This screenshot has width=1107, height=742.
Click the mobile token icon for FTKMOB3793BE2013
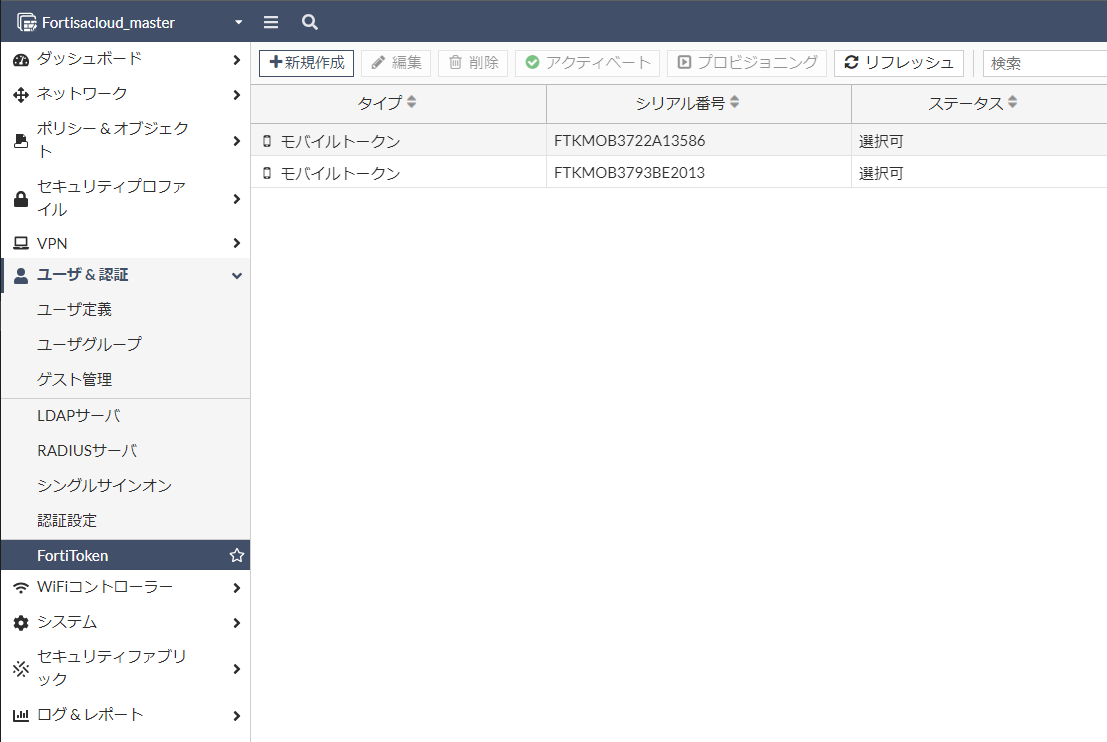[267, 173]
